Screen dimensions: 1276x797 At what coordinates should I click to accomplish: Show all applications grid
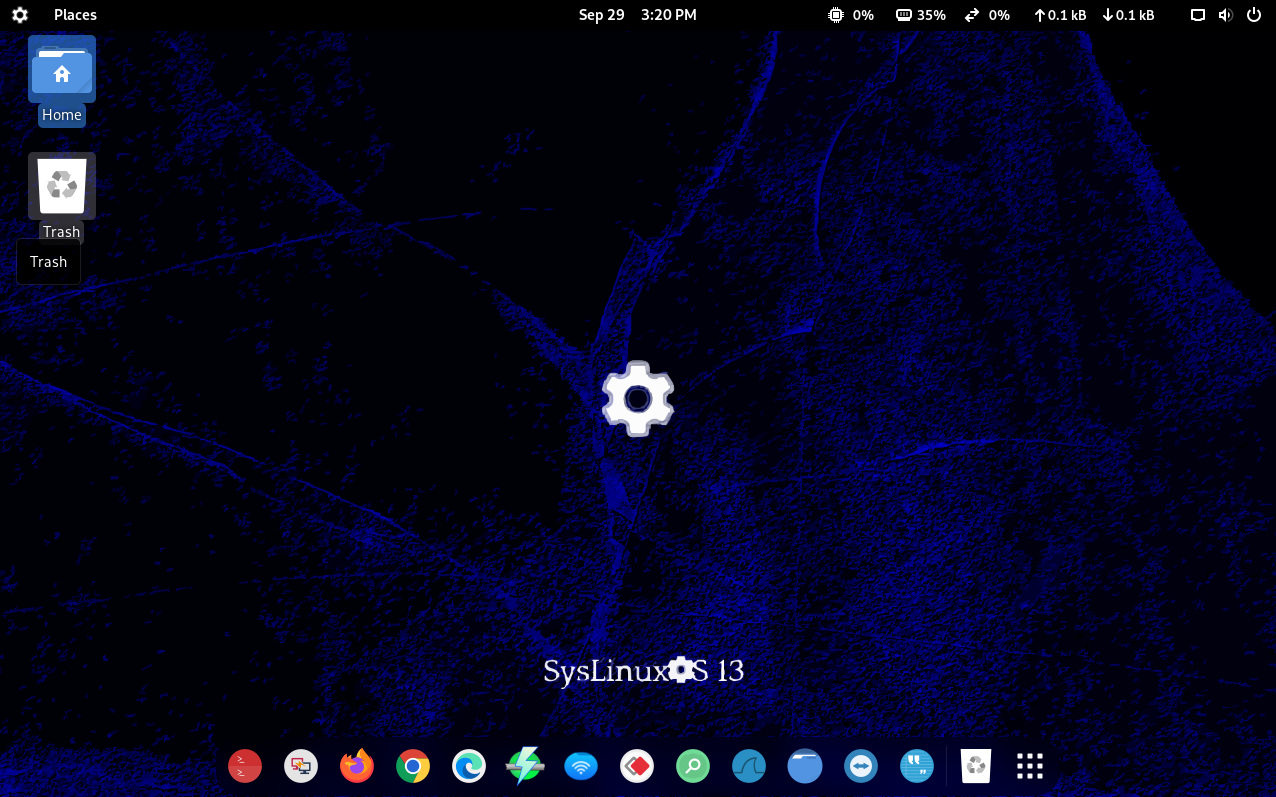coord(1030,766)
